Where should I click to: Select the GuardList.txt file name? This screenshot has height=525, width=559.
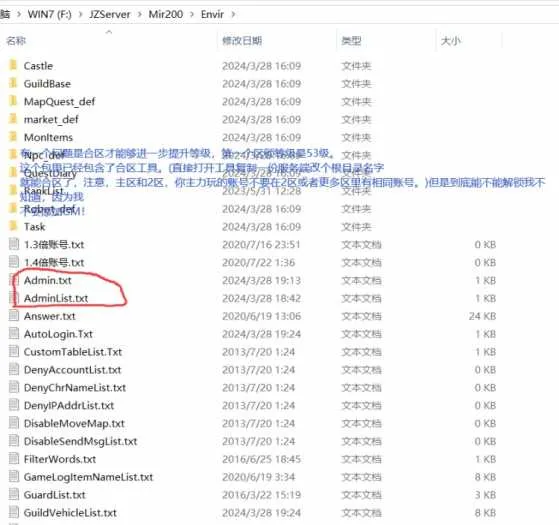[x=55, y=494]
